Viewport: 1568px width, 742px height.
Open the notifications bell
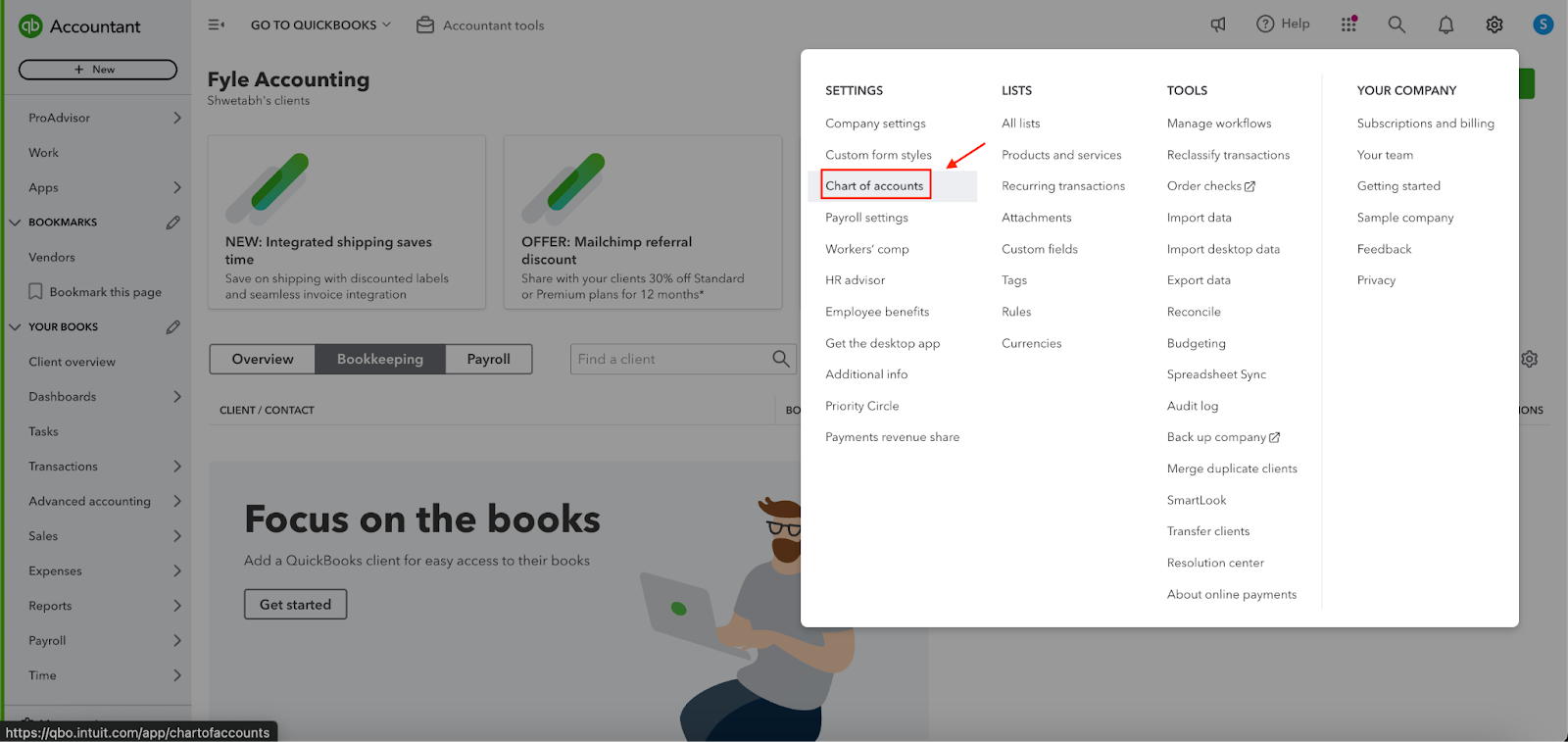coord(1445,25)
